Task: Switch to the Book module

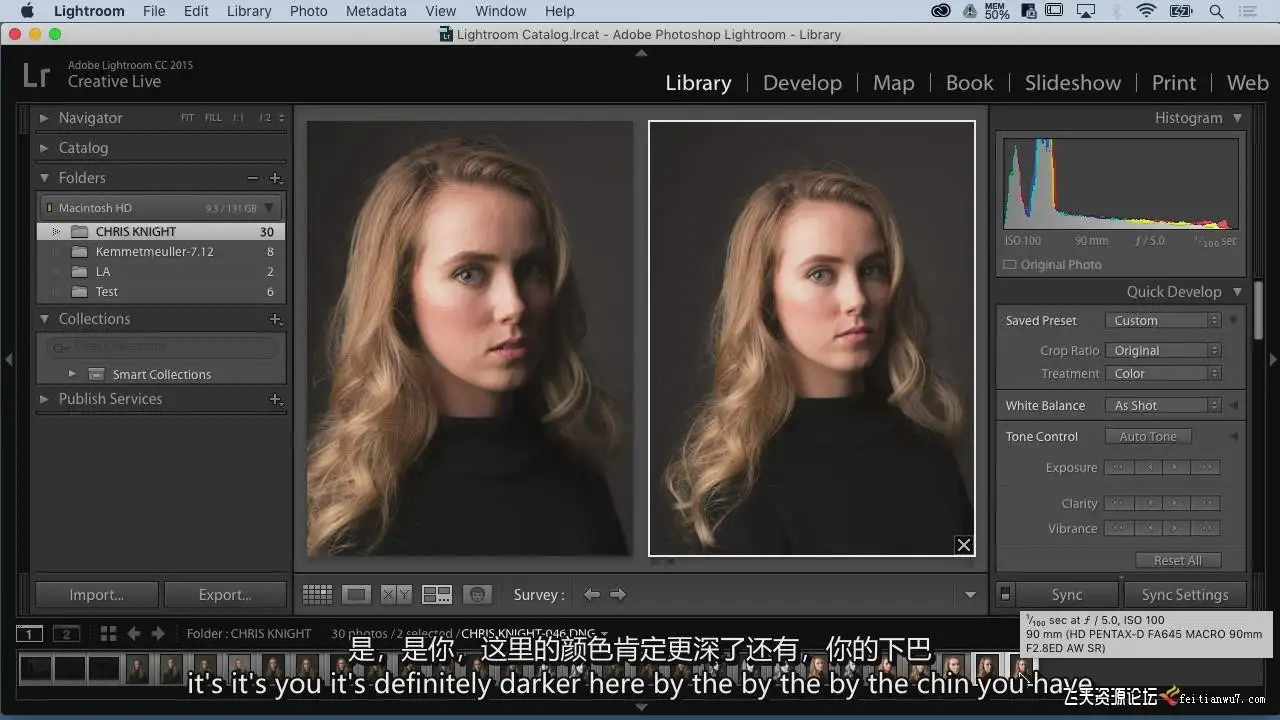Action: pyautogui.click(x=970, y=83)
